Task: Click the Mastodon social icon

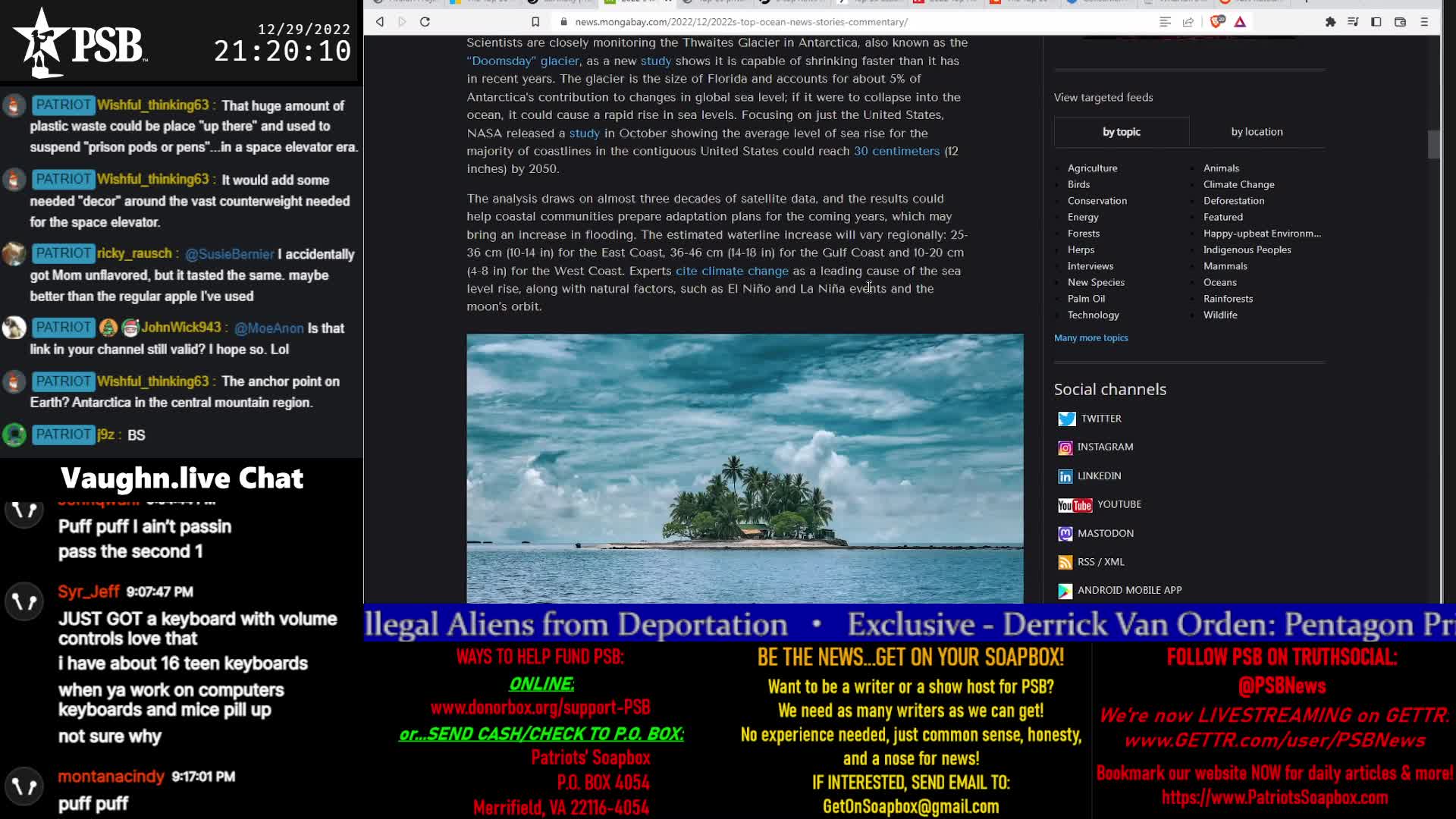Action: tap(1065, 534)
